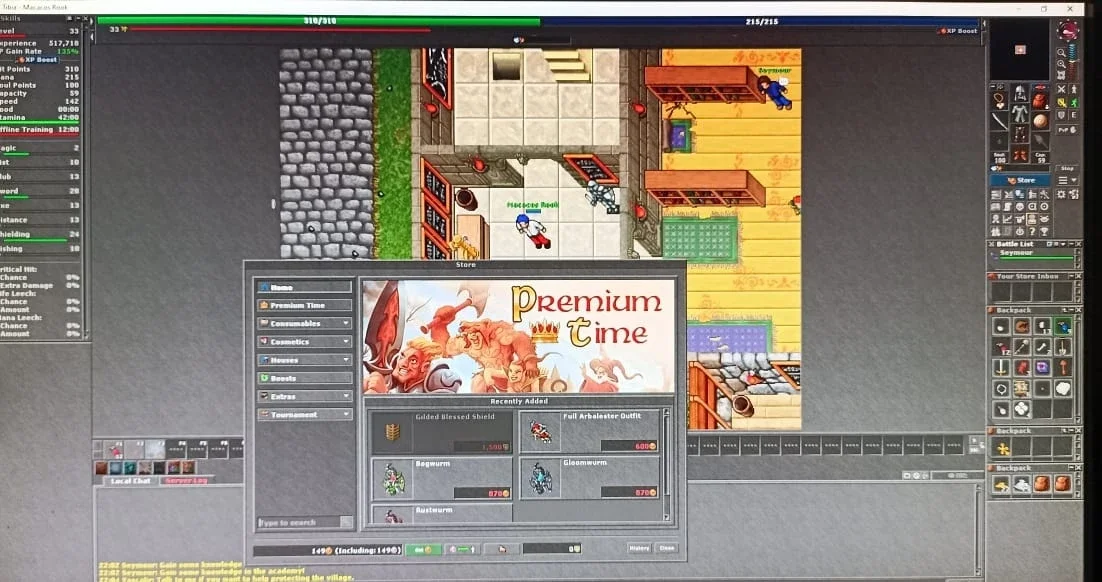This screenshot has height=582, width=1102.
Task: Click the analytics graph icon in sidebar
Action: 1008,219
